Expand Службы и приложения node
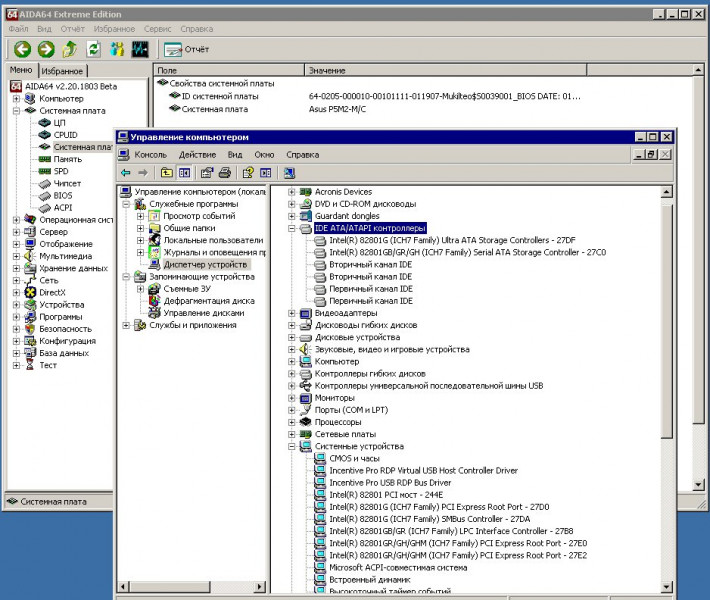Image resolution: width=710 pixels, height=600 pixels. (x=126, y=325)
